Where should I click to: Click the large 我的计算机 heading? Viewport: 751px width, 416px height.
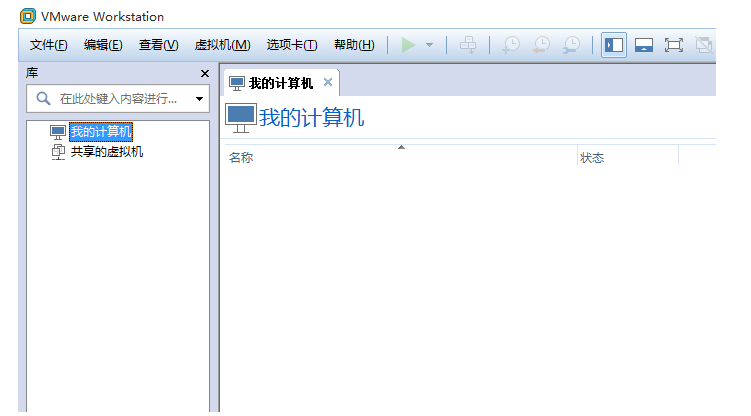(311, 117)
